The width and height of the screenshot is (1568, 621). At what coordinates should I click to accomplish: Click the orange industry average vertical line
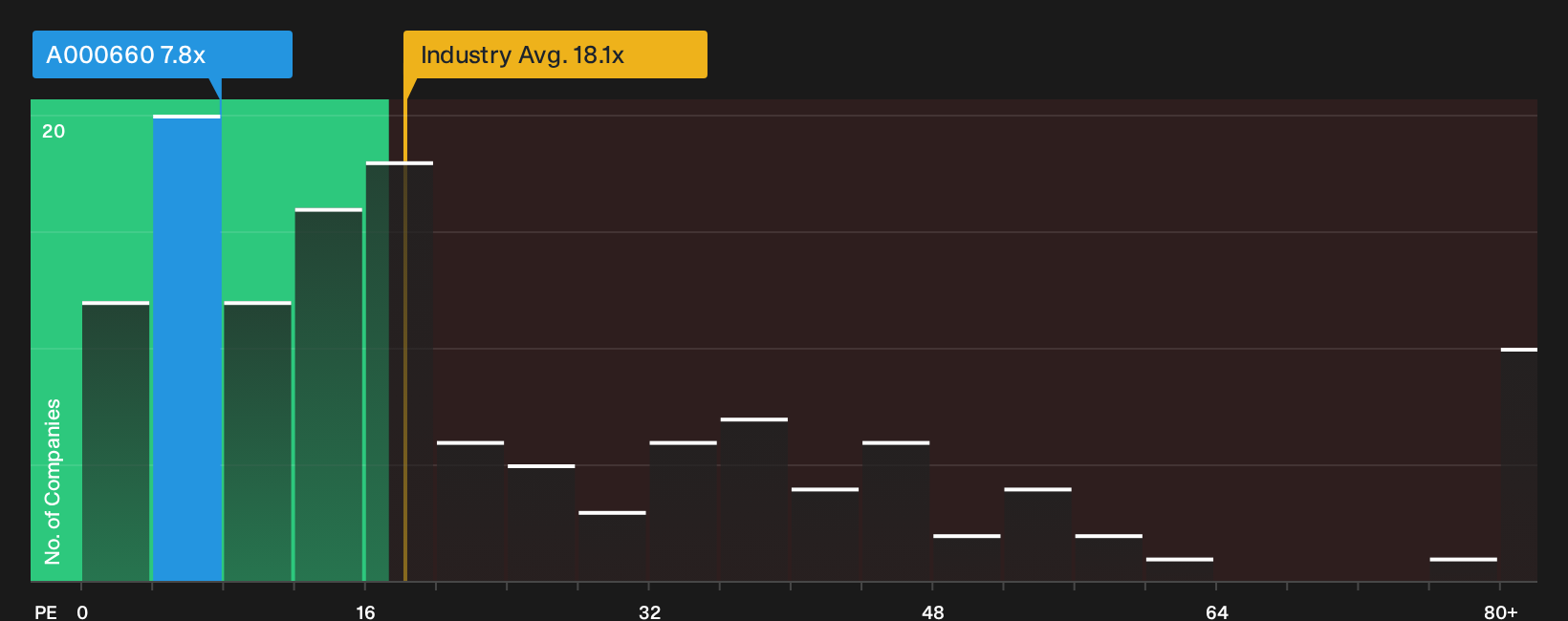(404, 340)
